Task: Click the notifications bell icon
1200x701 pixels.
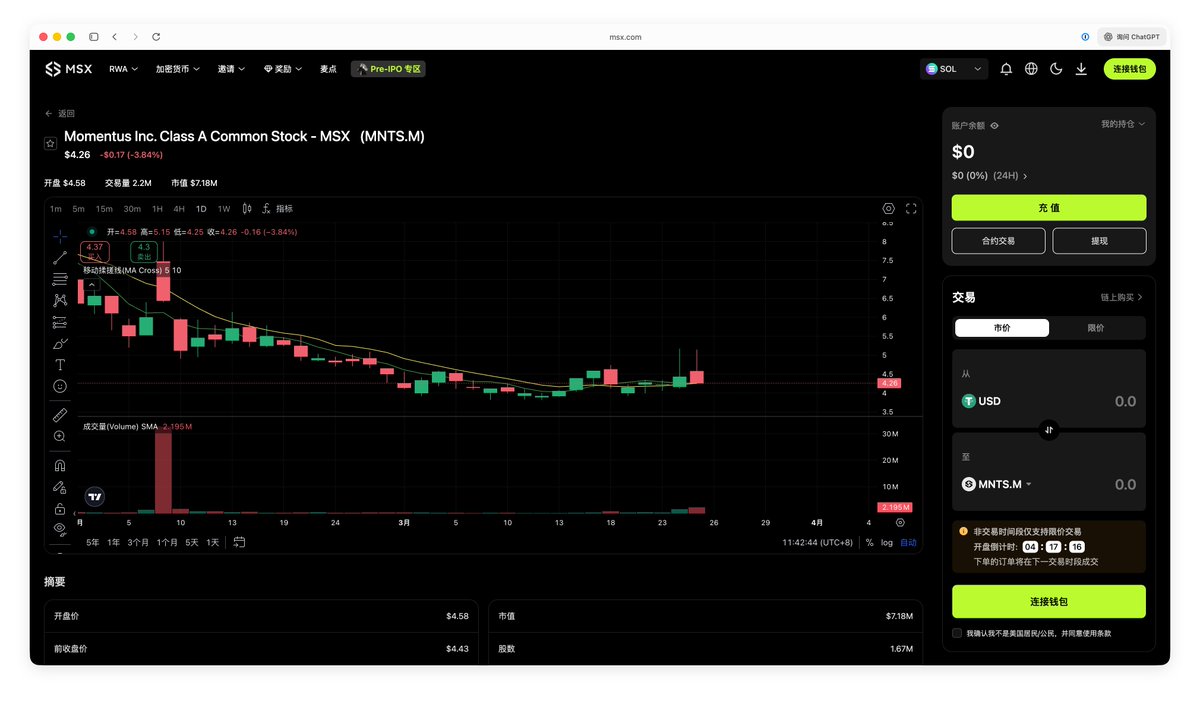Action: (x=1006, y=69)
